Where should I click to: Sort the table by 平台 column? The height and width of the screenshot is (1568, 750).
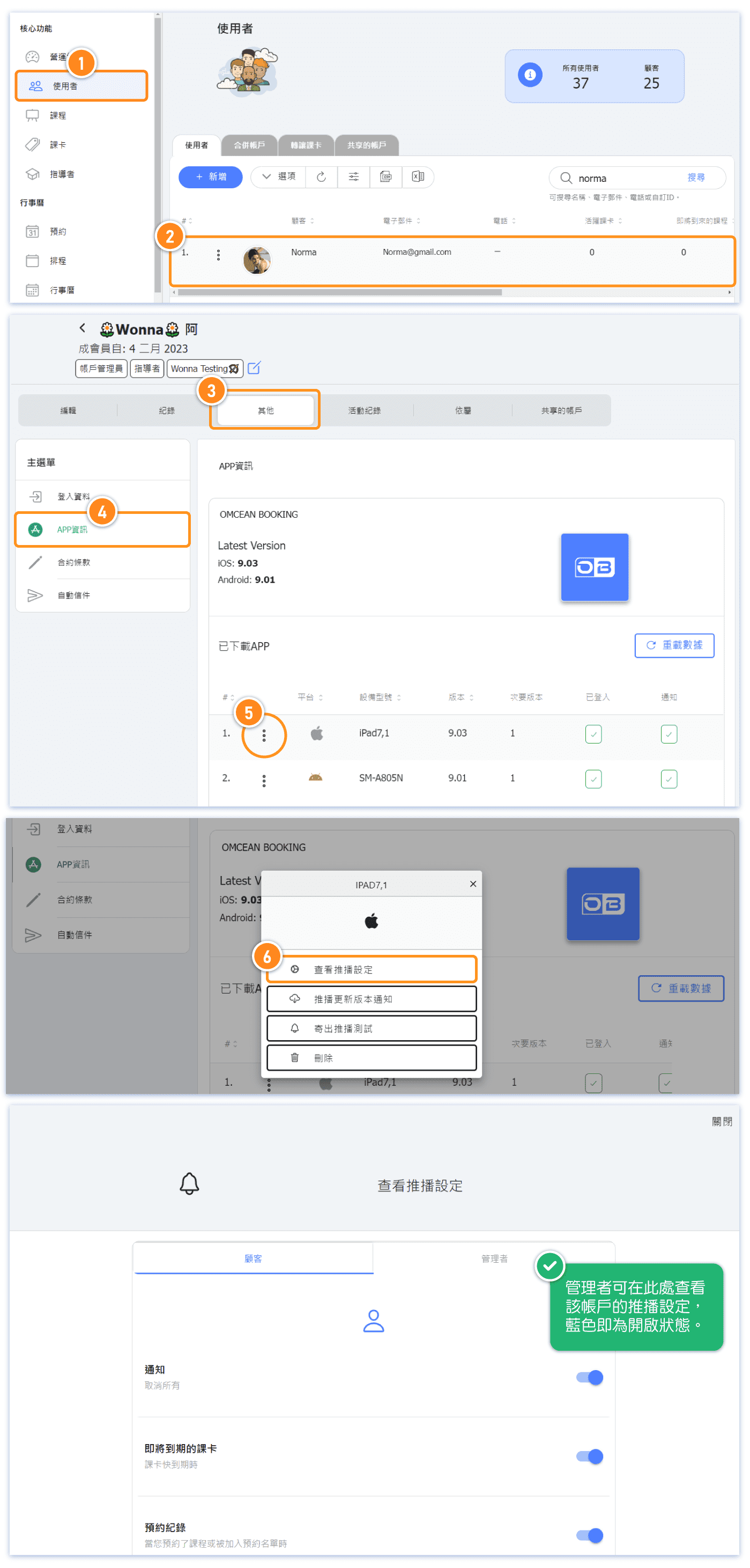click(x=310, y=697)
